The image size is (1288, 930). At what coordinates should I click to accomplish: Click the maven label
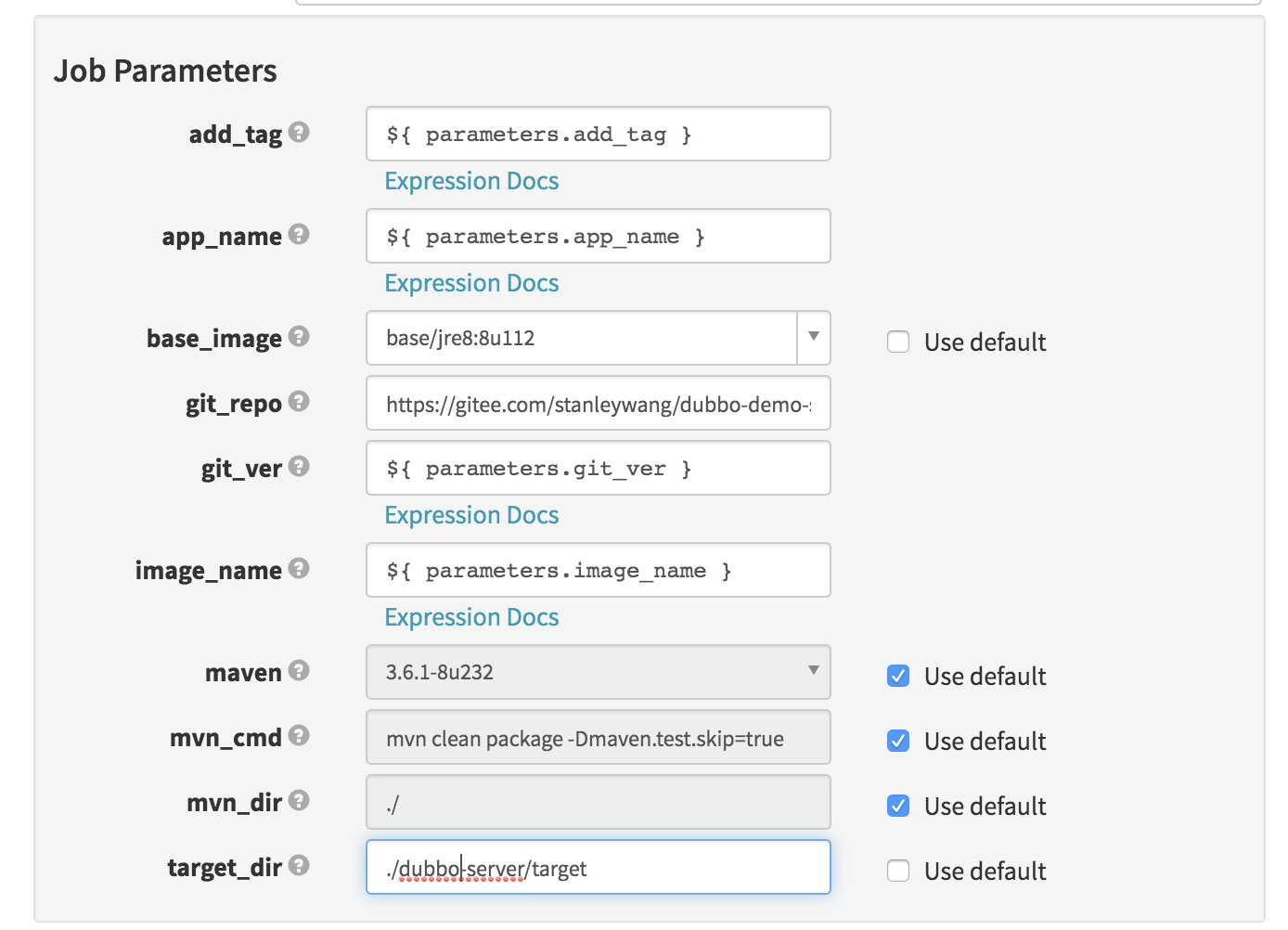pyautogui.click(x=243, y=673)
